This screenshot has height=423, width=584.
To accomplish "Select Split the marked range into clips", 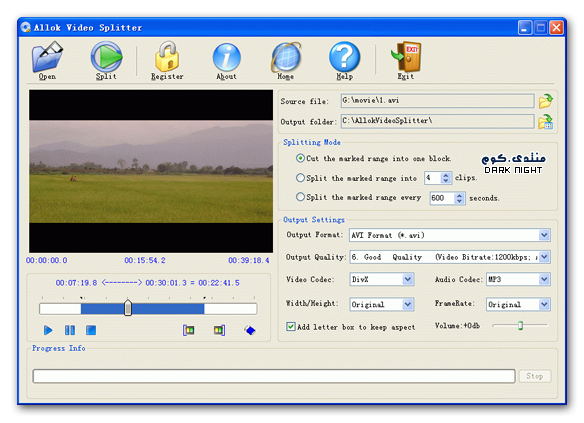I will (x=300, y=178).
